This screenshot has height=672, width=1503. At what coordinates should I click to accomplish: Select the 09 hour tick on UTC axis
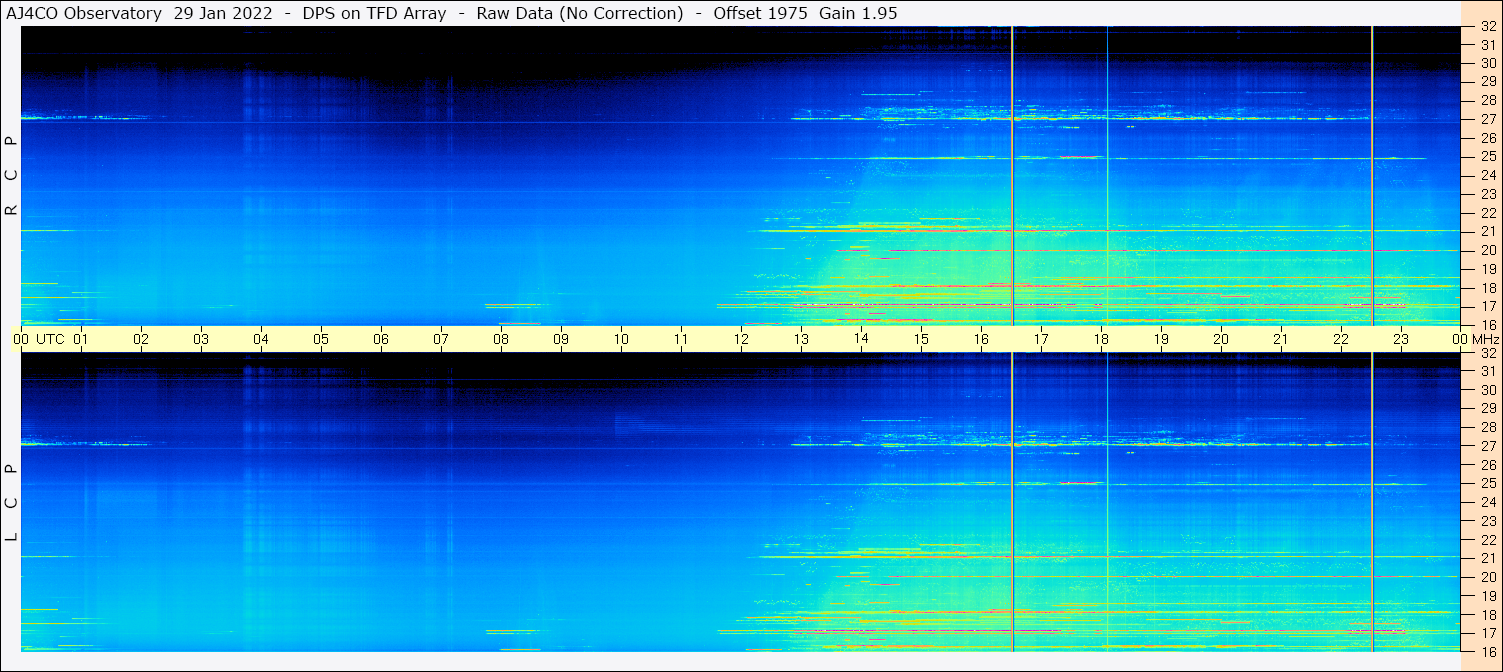point(561,339)
